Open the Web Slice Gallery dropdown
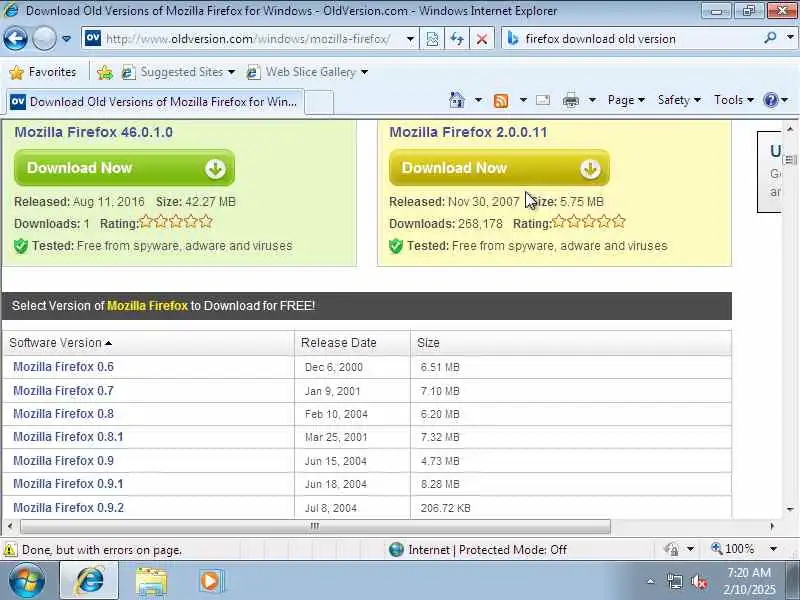Image resolution: width=800 pixels, height=600 pixels. (307, 72)
